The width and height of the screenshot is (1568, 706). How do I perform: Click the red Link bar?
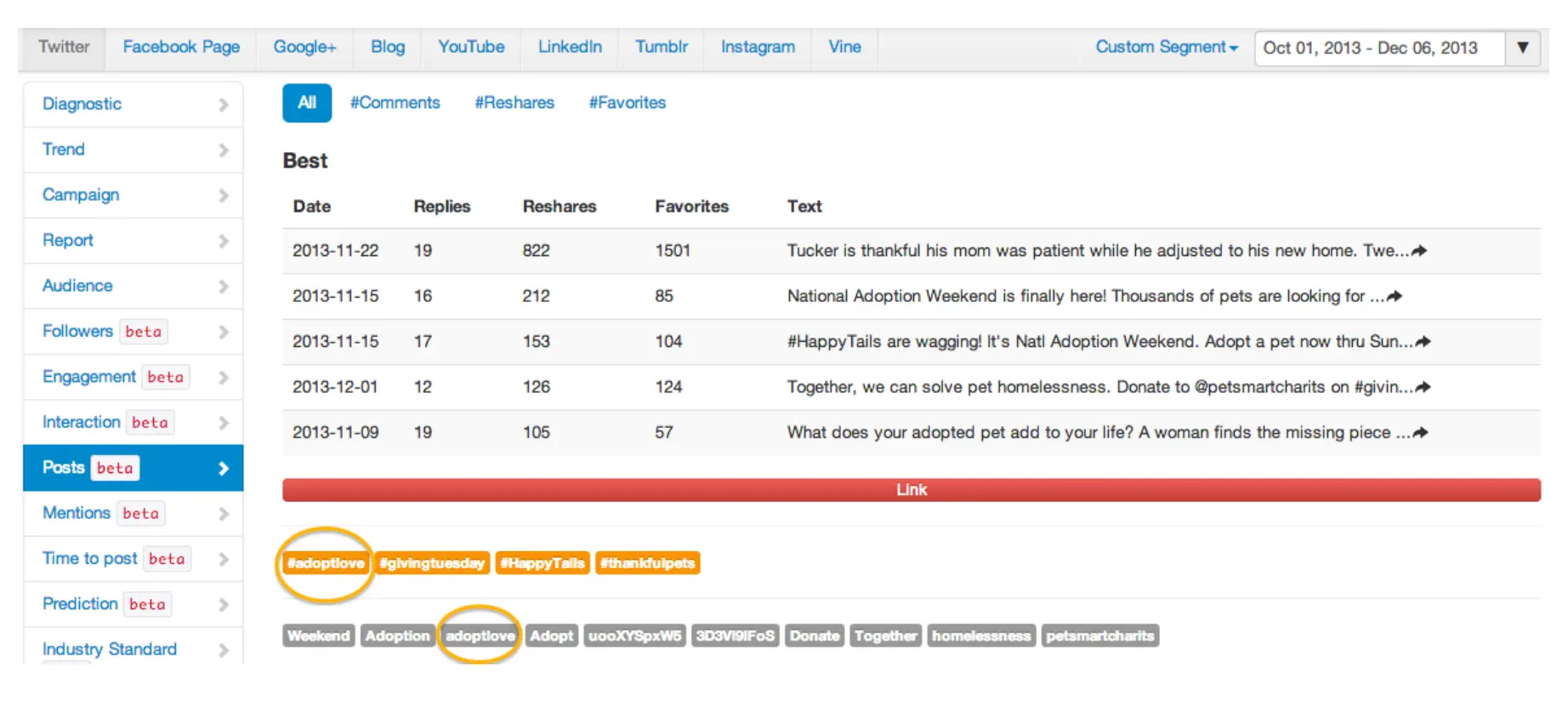911,490
